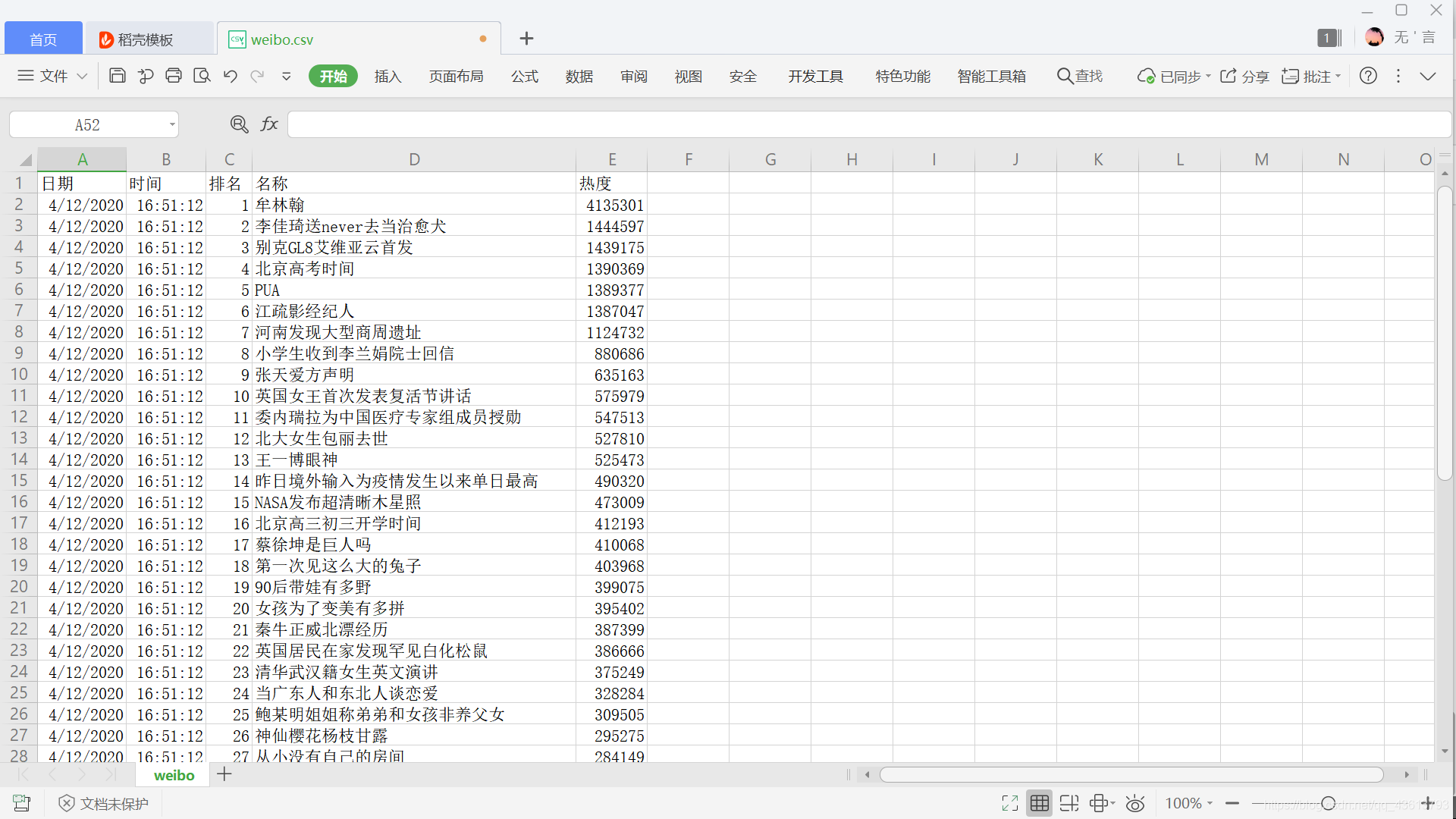The width and height of the screenshot is (1456, 819).
Task: Open the 审阅 tab
Action: tap(633, 76)
